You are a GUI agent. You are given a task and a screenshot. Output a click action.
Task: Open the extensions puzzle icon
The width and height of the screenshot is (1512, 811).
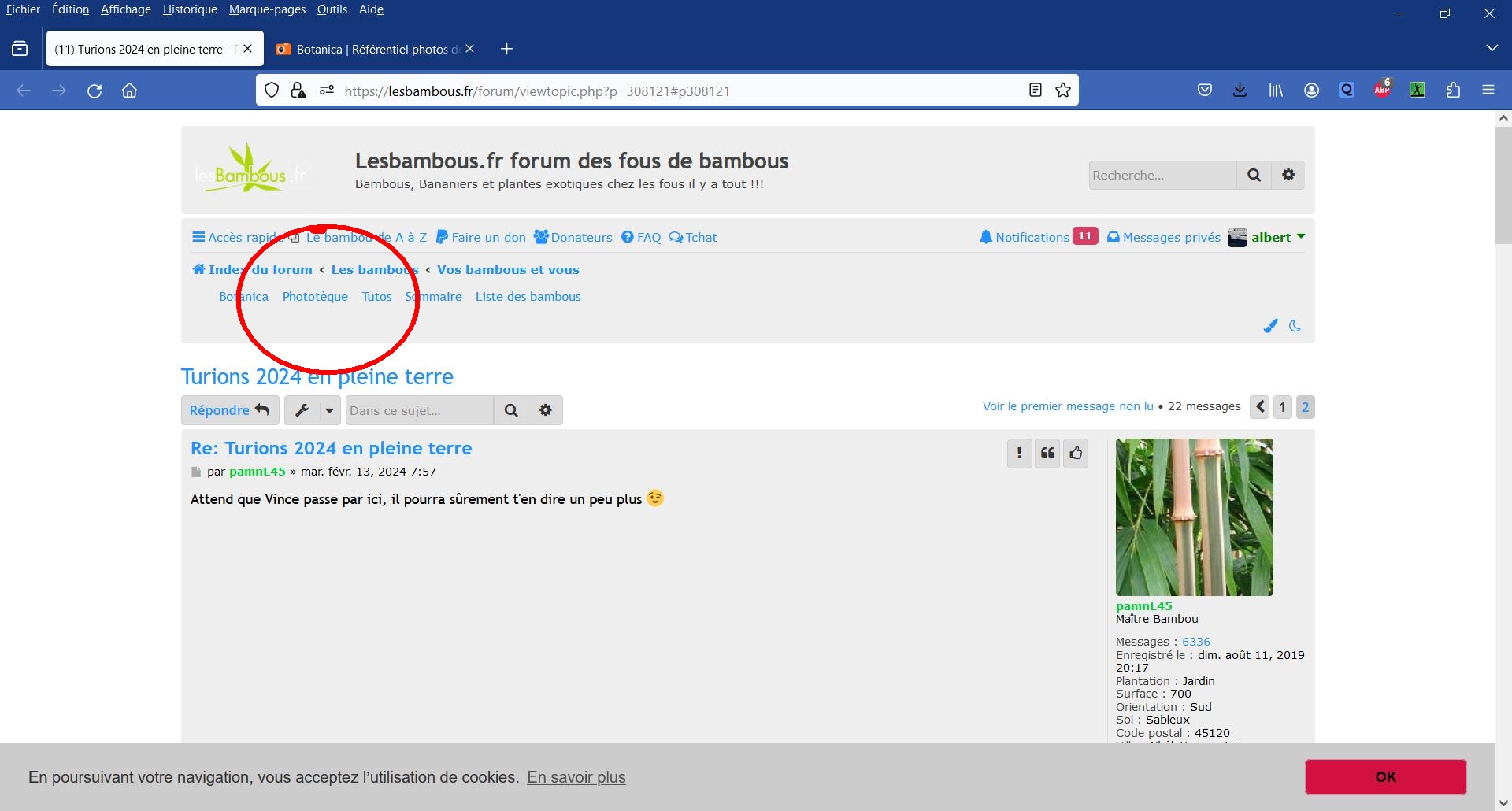click(x=1453, y=91)
